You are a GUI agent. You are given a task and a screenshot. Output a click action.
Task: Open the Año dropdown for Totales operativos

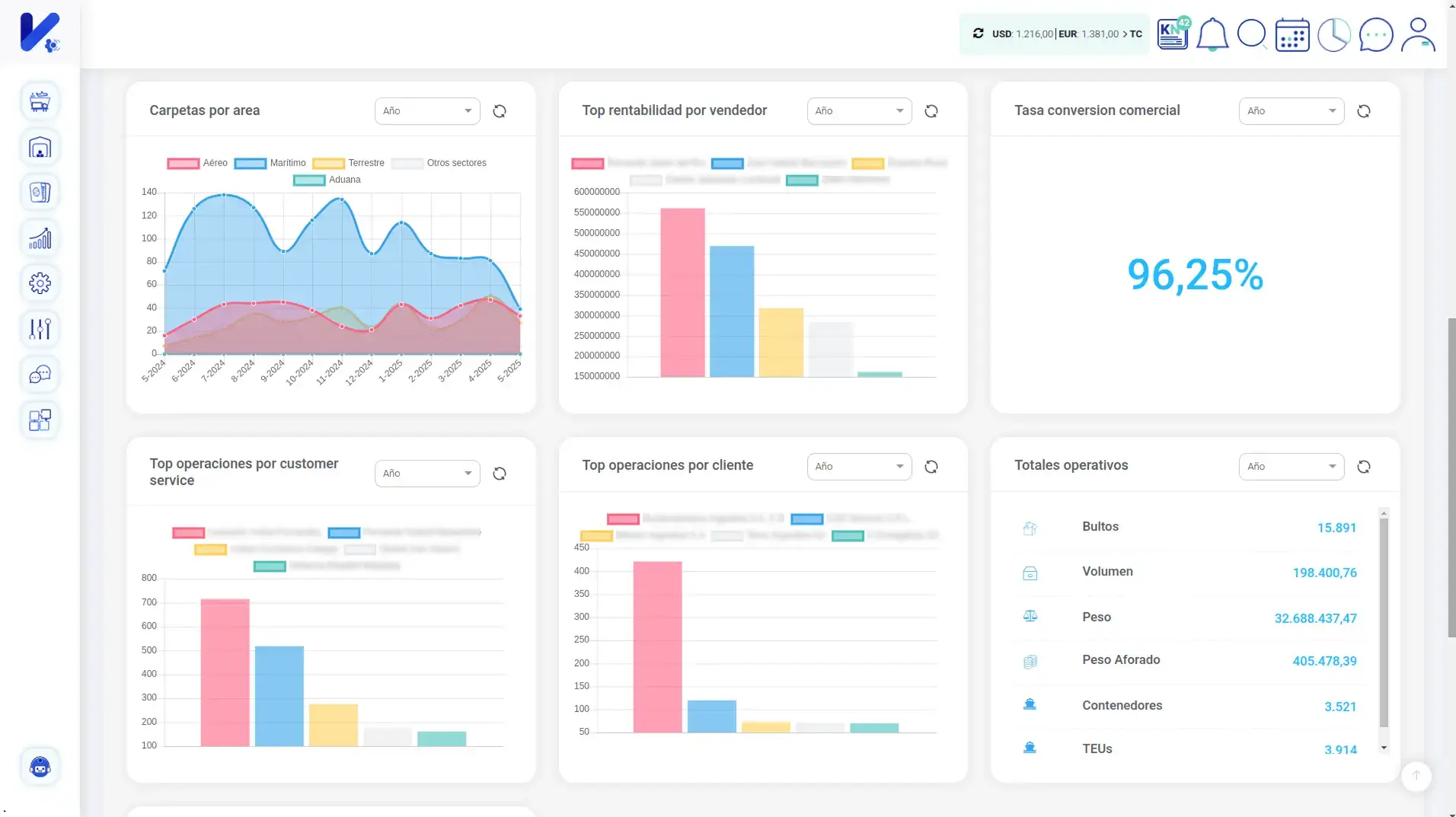click(x=1292, y=466)
